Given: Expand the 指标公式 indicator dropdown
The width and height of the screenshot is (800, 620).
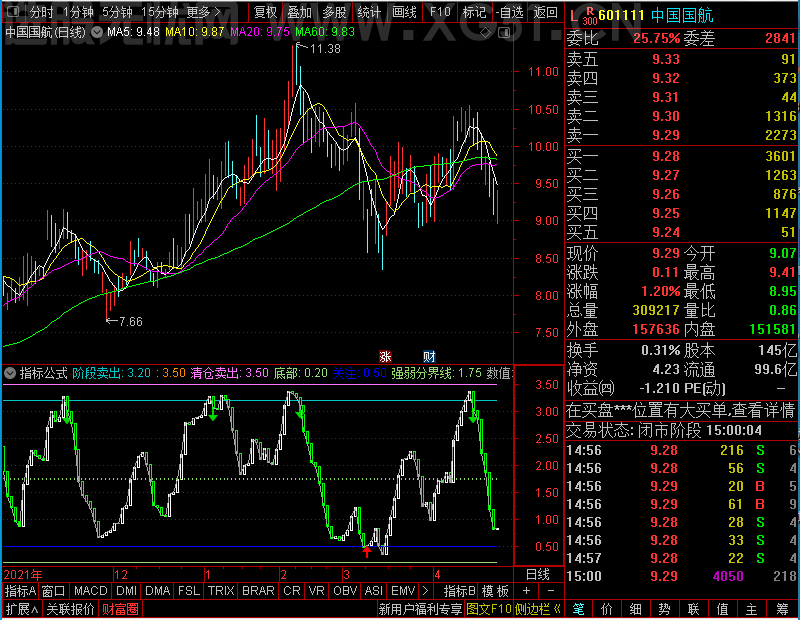Looking at the screenshot, I should pos(10,373).
